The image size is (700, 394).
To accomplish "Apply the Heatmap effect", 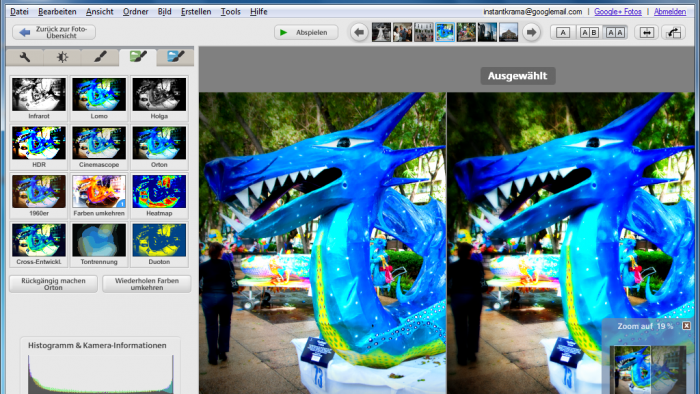I will coord(159,196).
